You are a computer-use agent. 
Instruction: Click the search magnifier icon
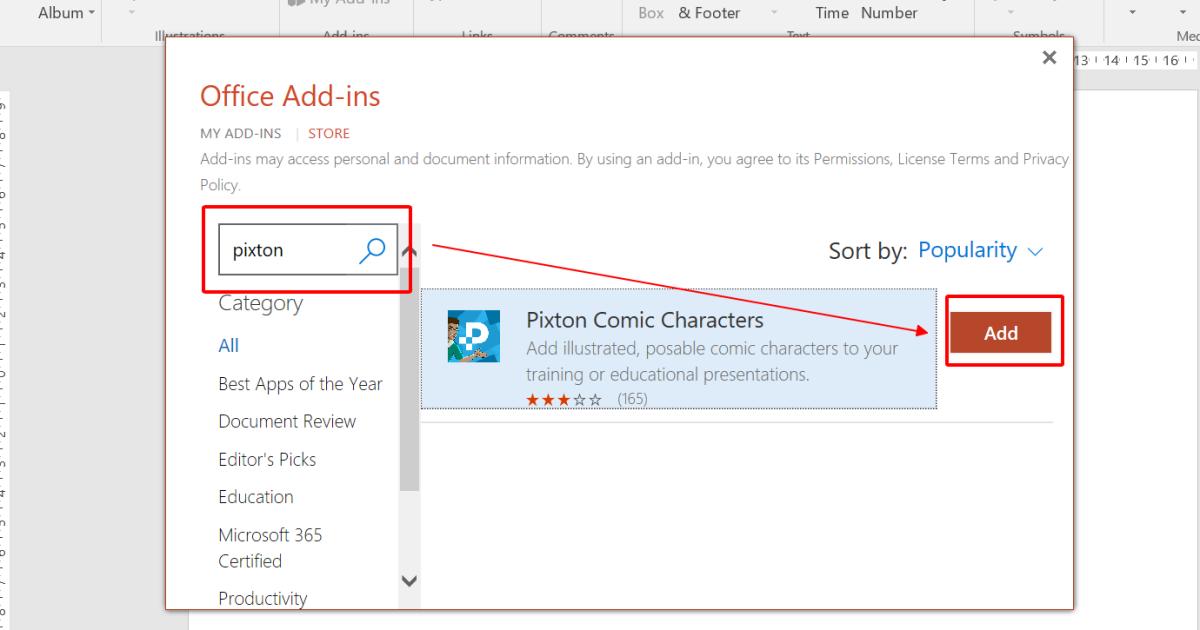coord(371,250)
